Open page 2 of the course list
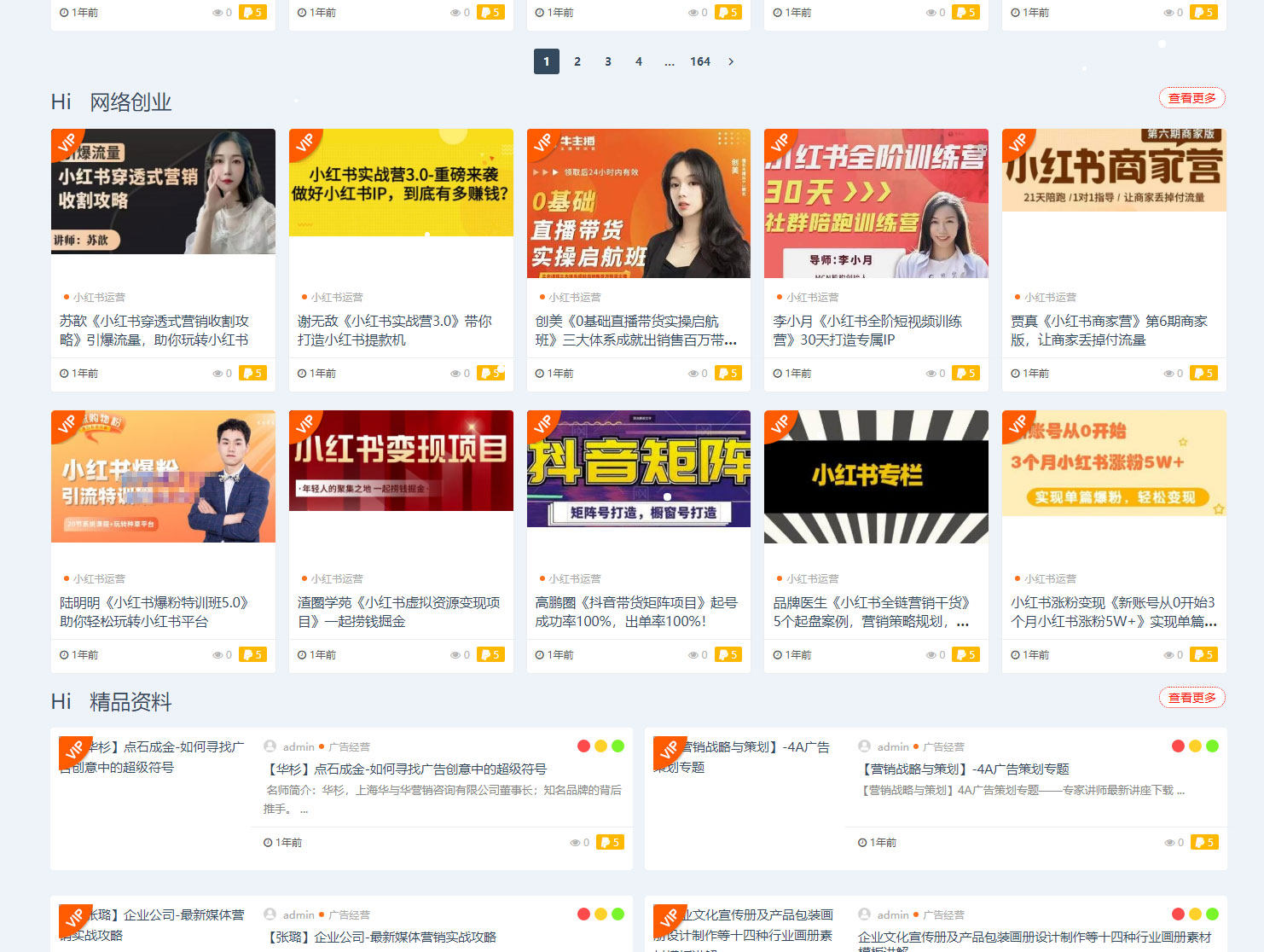1264x952 pixels. click(577, 61)
